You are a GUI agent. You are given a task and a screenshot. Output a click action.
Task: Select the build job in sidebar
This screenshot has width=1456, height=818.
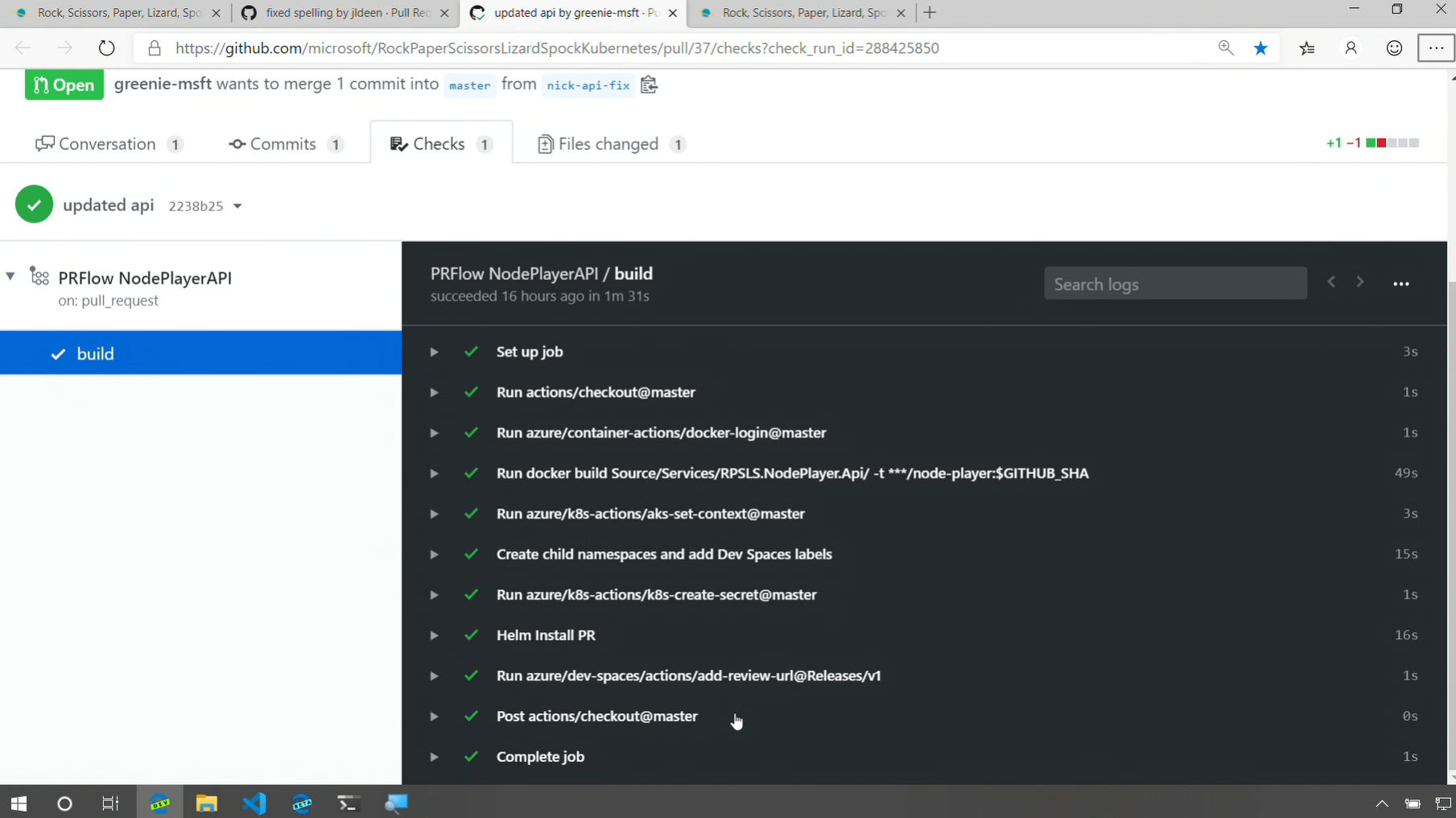[x=200, y=353]
